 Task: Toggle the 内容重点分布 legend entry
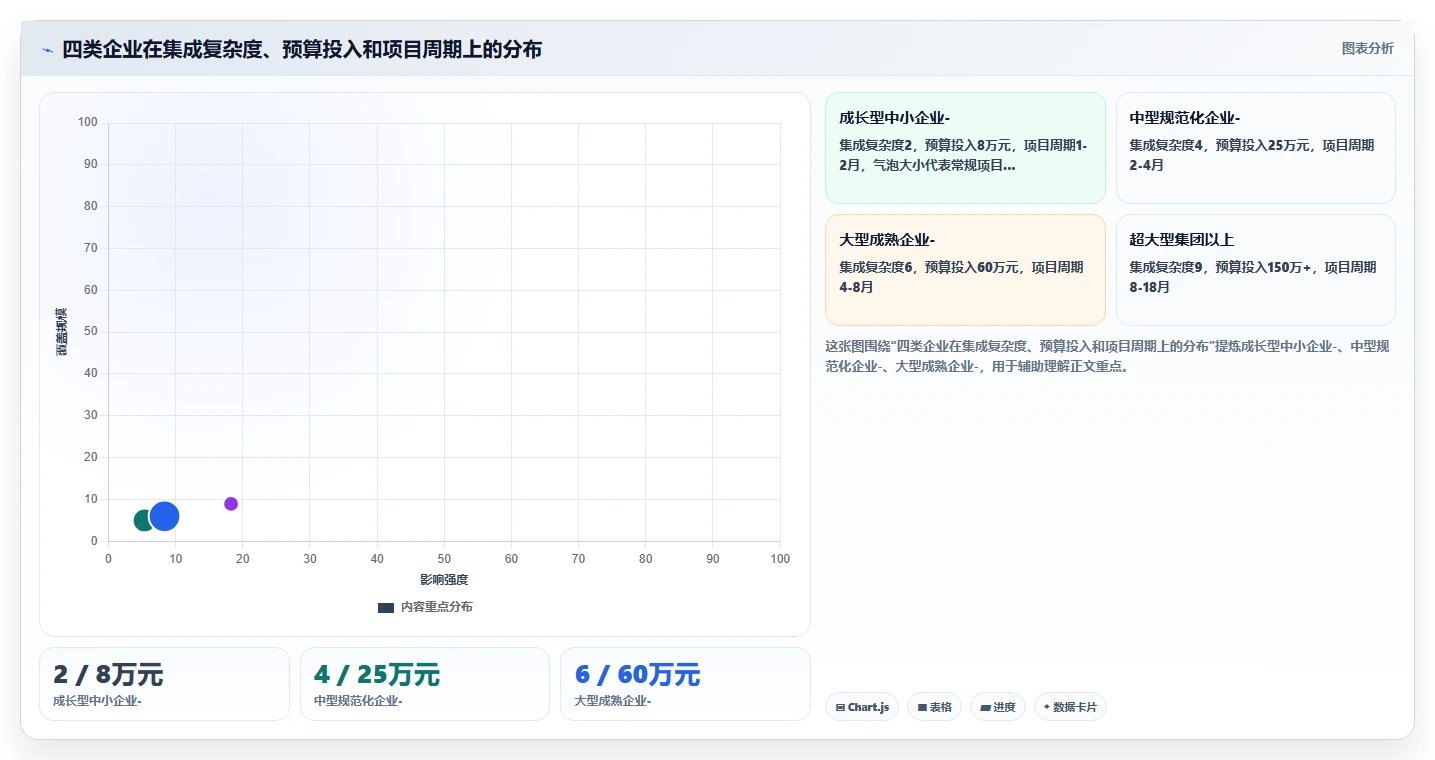coord(425,607)
